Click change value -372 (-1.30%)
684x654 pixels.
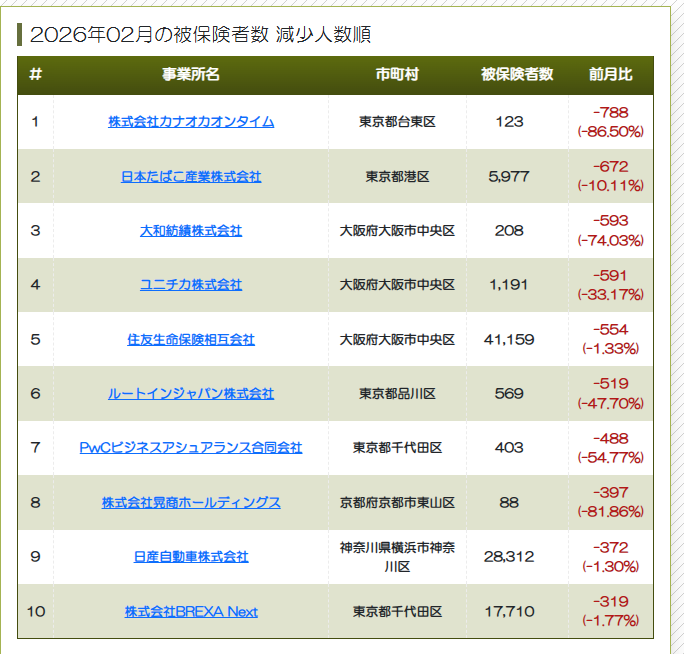pos(611,557)
